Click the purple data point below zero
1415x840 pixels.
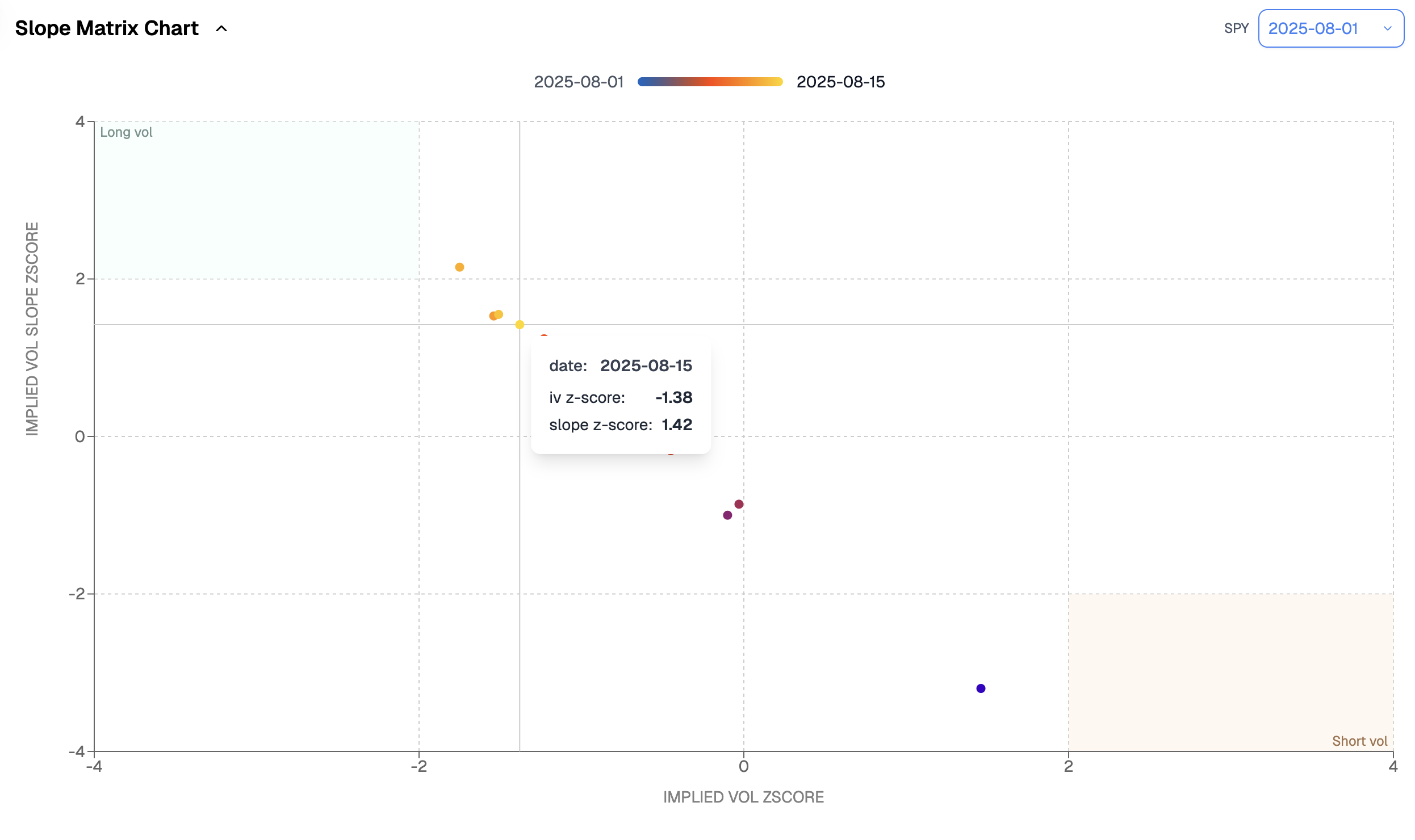coord(727,515)
